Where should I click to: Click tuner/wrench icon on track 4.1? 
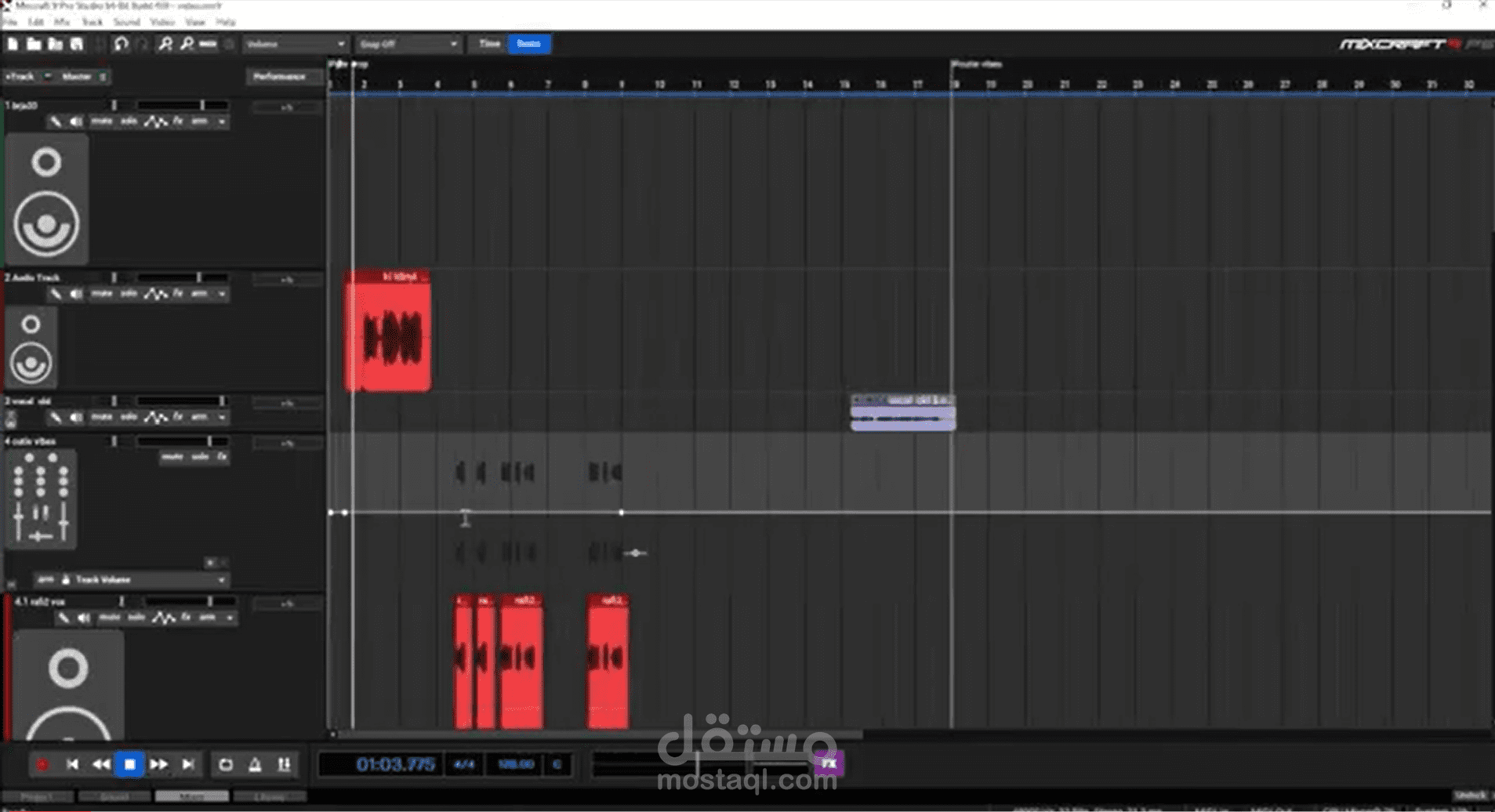[64, 618]
